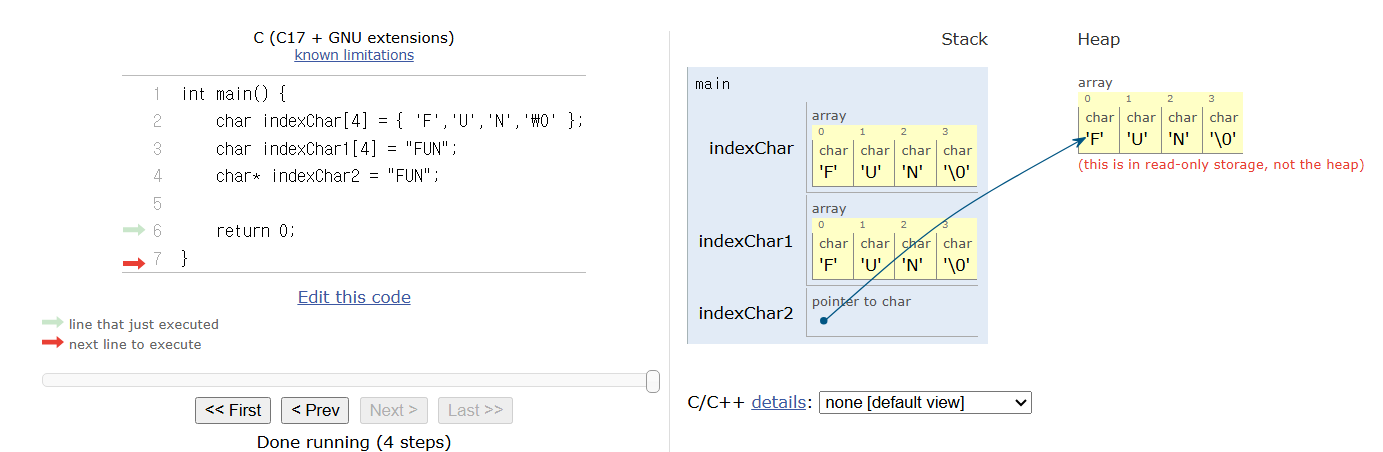This screenshot has width=1383, height=452.
Task: Click 'N' cell in the Heap array
Action: coord(1181,128)
